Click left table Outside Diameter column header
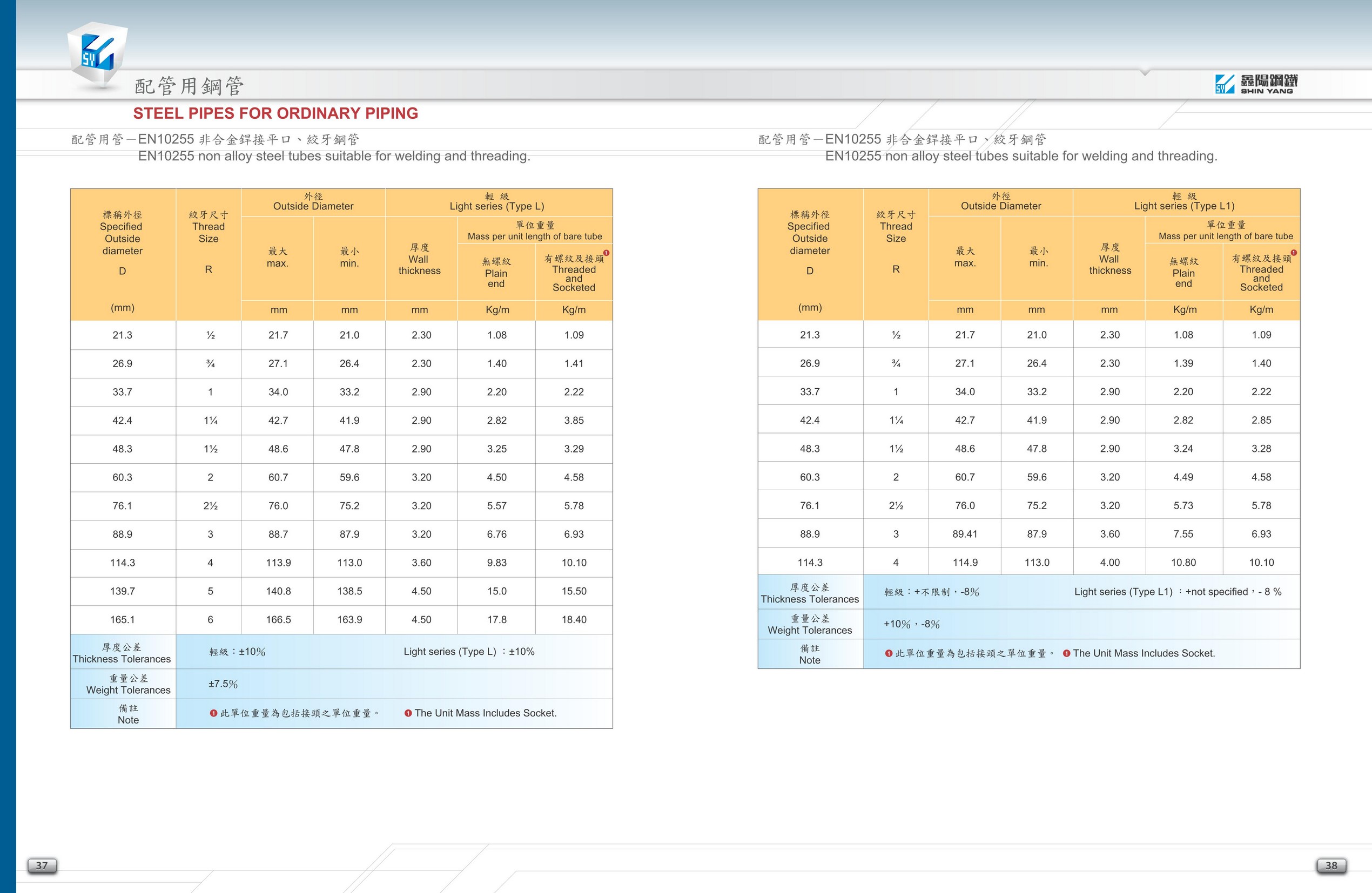 [x=313, y=206]
